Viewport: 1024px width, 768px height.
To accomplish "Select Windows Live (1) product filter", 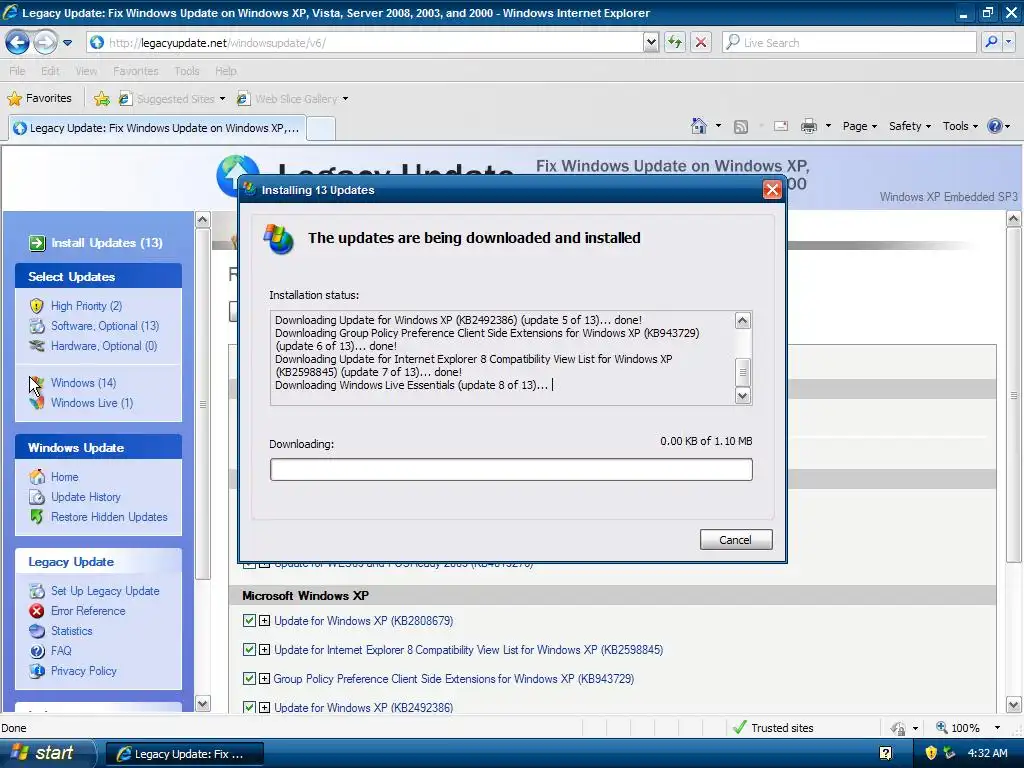I will tap(92, 403).
